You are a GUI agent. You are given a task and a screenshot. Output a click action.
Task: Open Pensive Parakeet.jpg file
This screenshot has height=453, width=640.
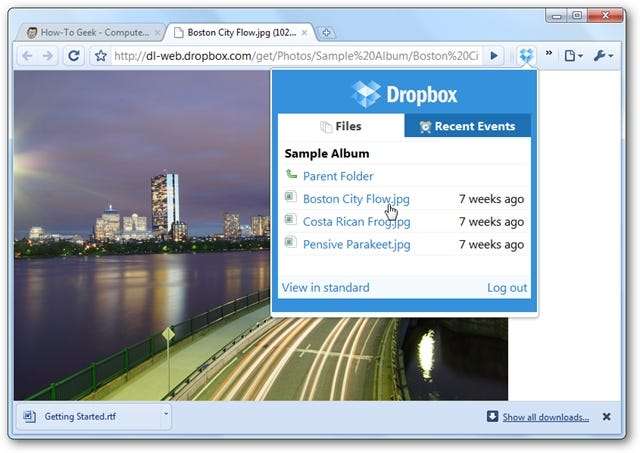(356, 244)
